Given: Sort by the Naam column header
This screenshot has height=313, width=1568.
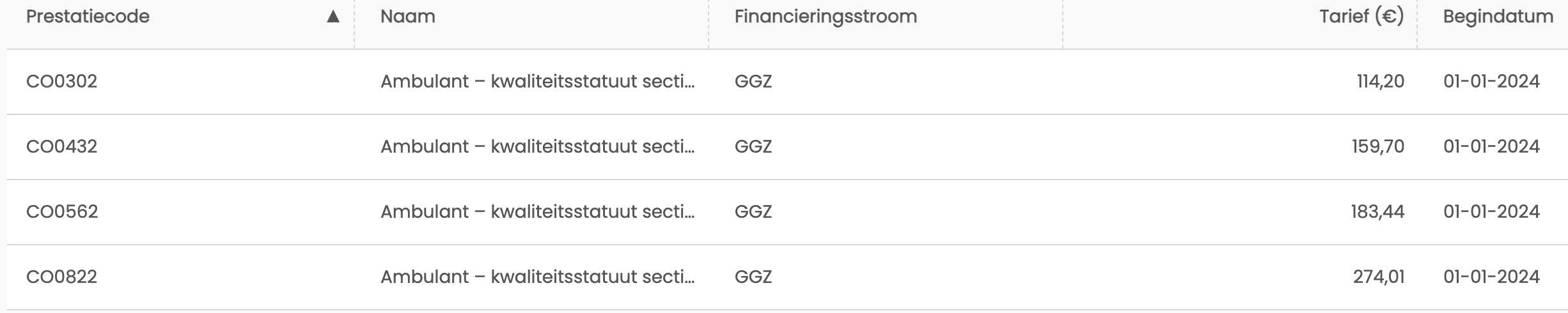Looking at the screenshot, I should [x=408, y=17].
